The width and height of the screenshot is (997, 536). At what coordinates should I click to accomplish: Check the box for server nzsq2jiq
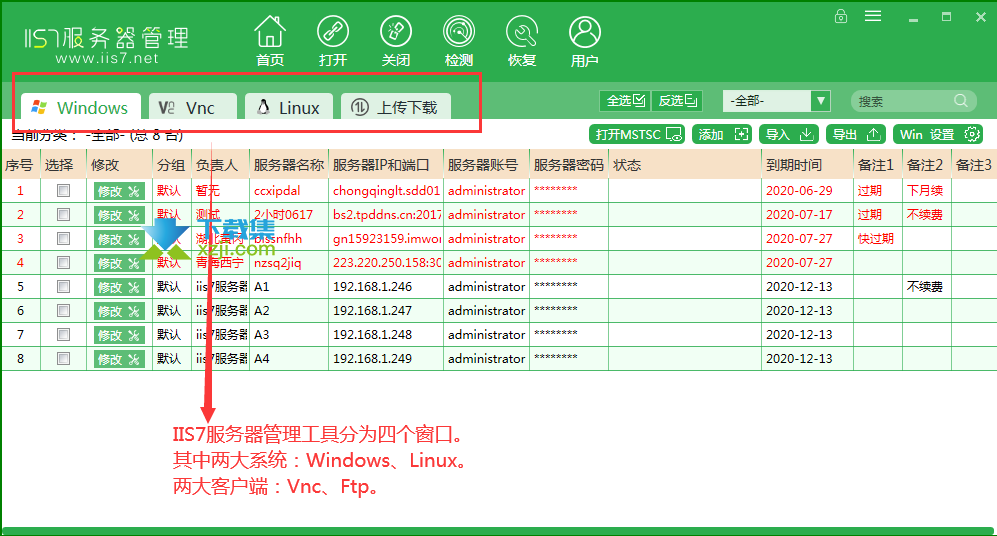[x=63, y=263]
